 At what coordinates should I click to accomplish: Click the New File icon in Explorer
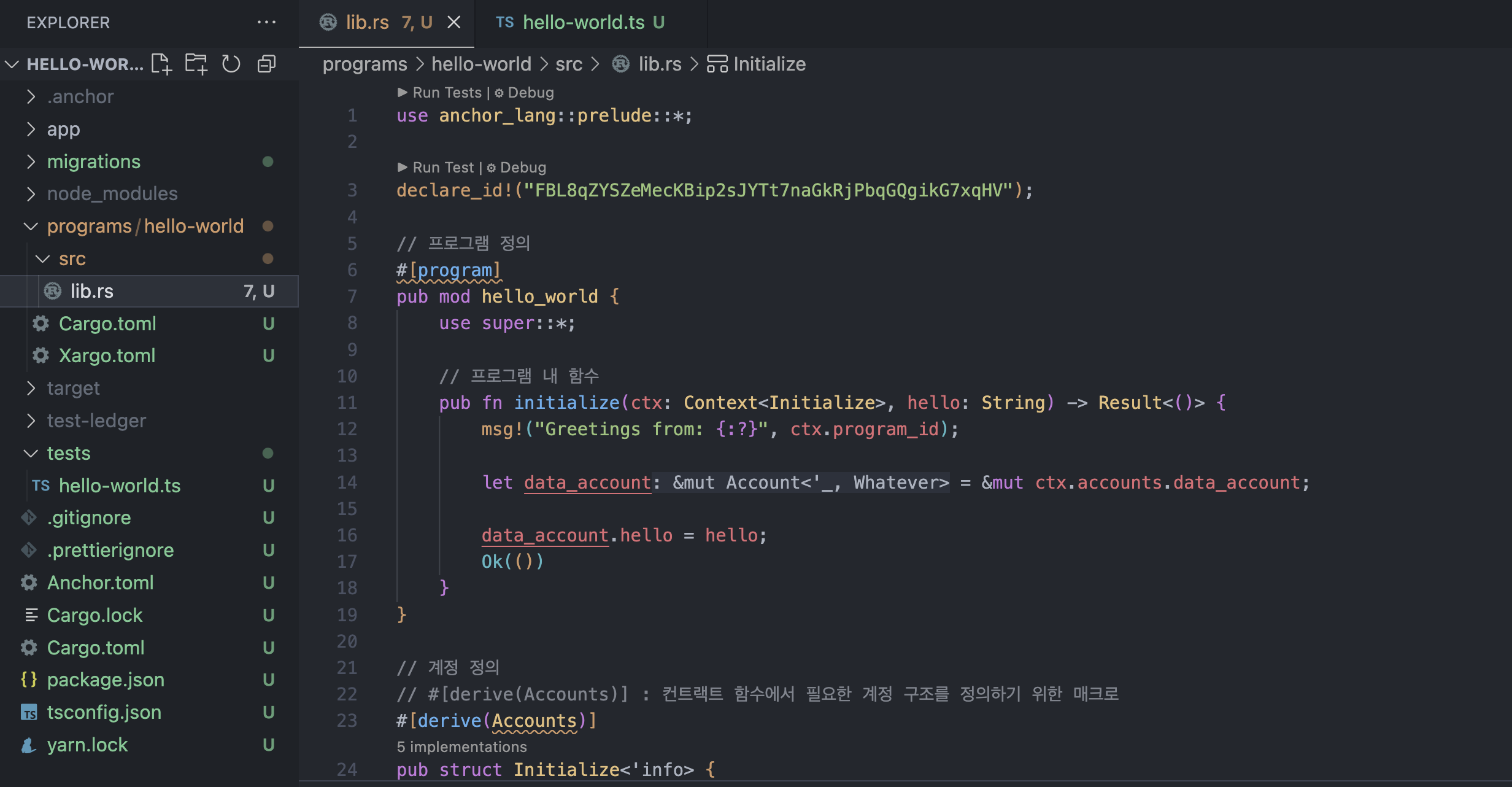[x=161, y=64]
